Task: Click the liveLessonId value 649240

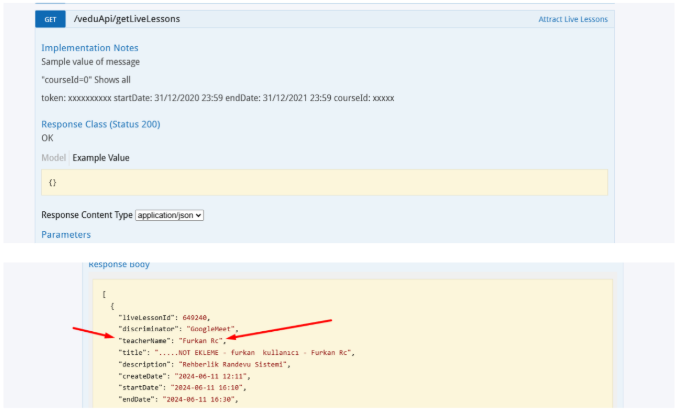Action: coord(203,316)
